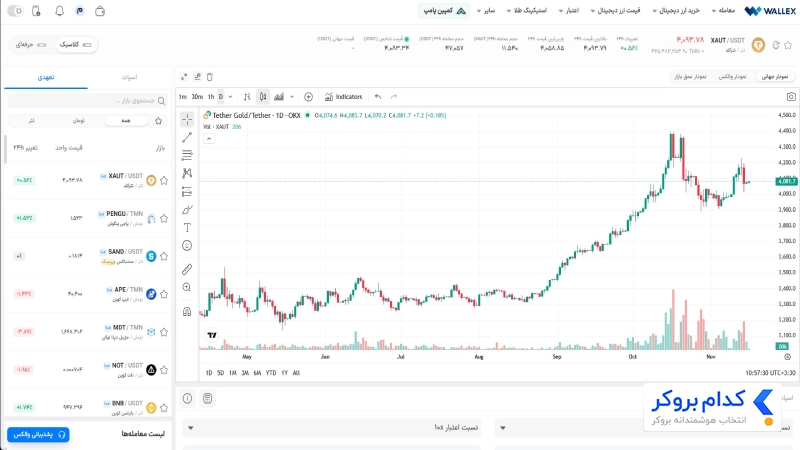Open the Fibonacci retracement tools
This screenshot has width=800, height=450.
[187, 155]
